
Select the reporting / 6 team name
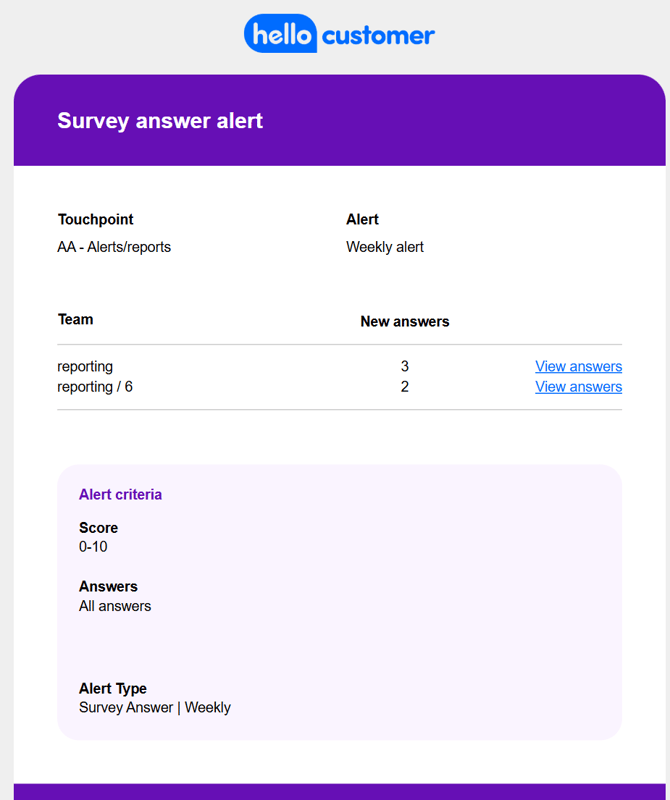95,387
